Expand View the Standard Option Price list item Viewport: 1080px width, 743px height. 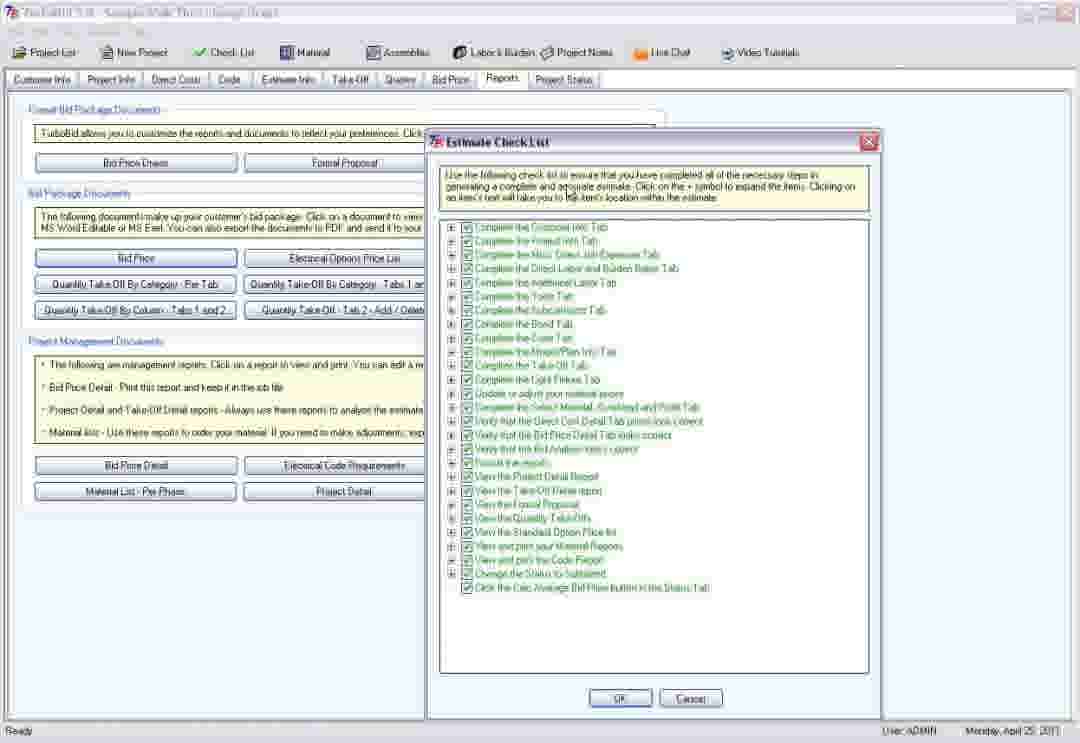[x=452, y=532]
